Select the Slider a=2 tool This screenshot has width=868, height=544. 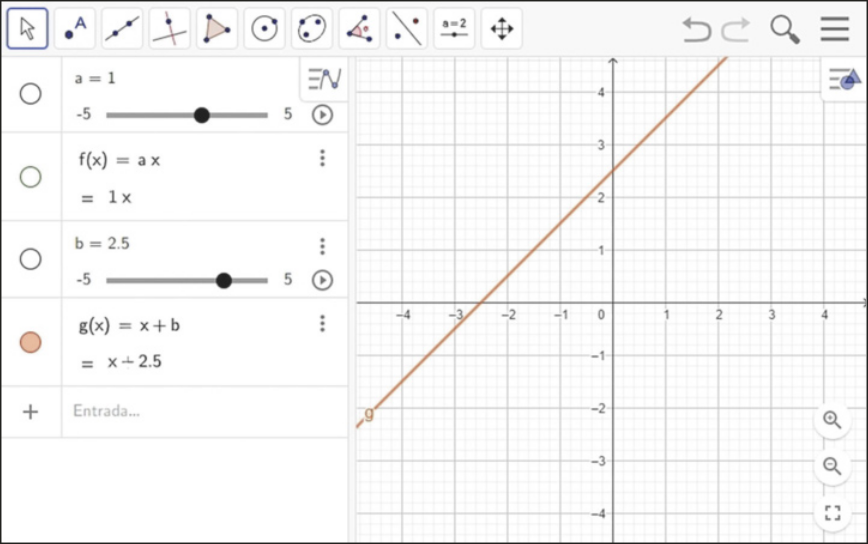tap(454, 28)
